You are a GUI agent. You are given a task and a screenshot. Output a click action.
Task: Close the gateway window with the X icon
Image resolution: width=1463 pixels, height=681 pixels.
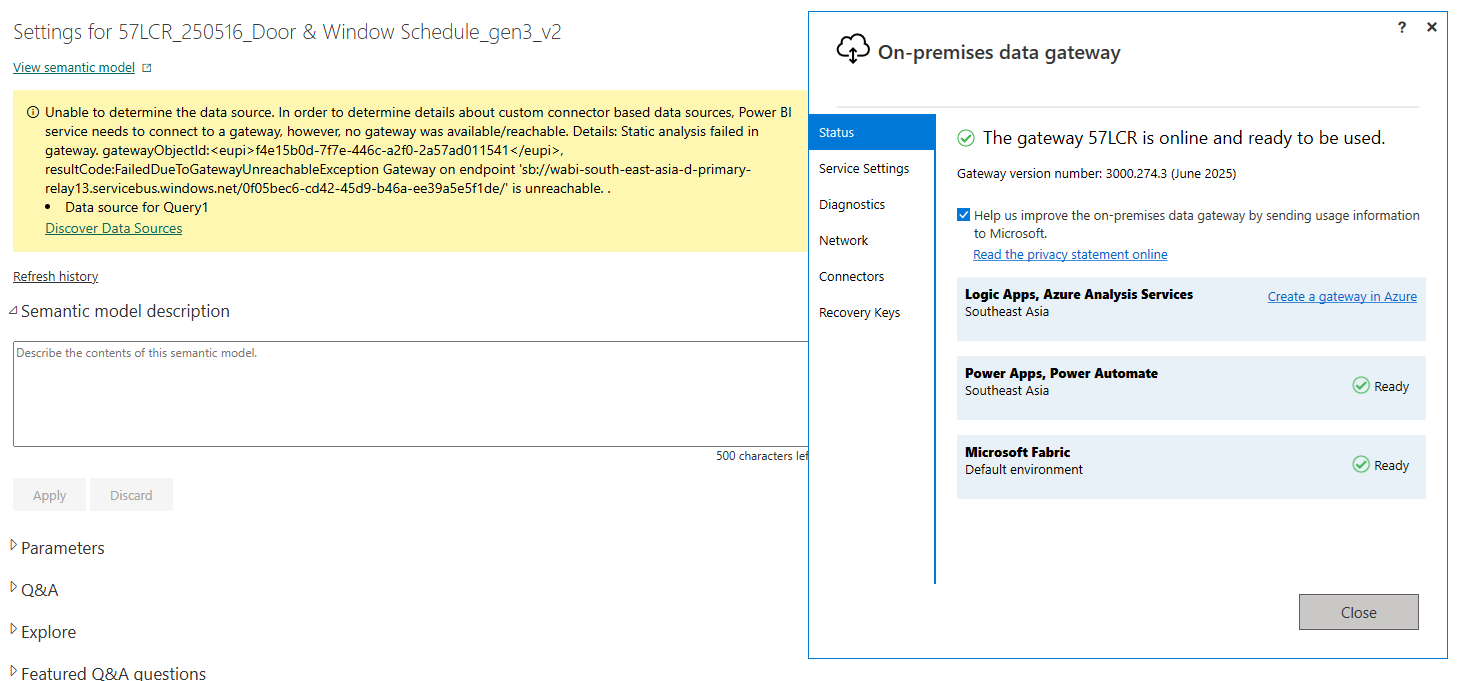1432,28
